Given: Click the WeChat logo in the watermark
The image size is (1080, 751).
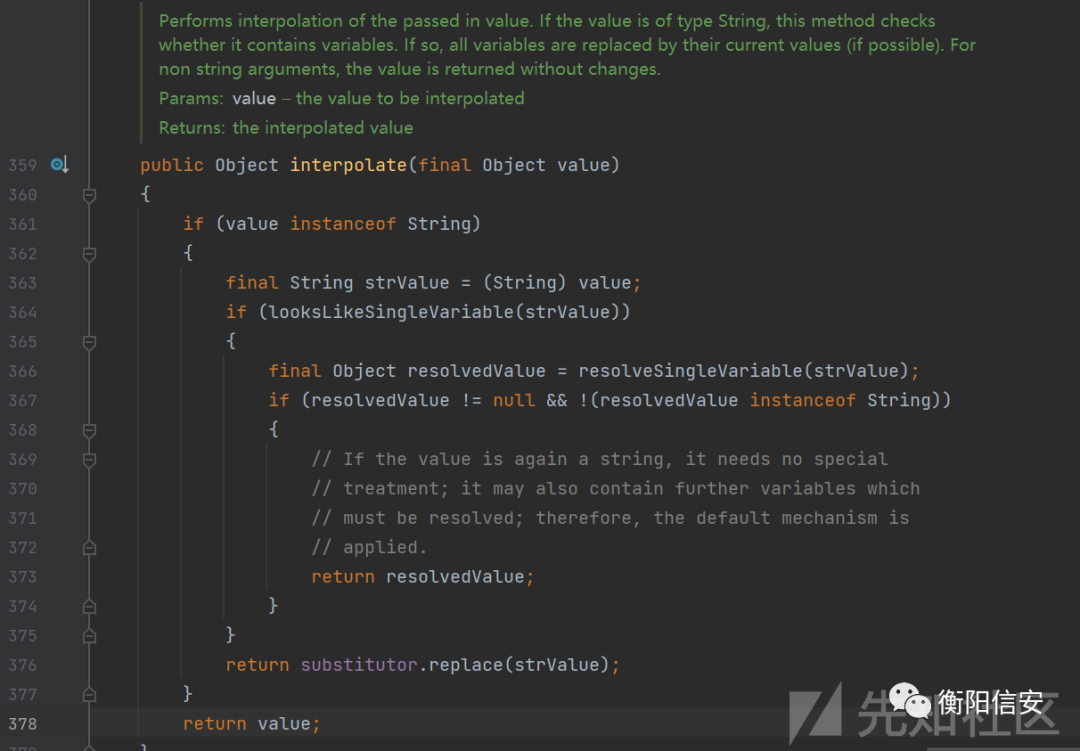Looking at the screenshot, I should pyautogui.click(x=910, y=701).
